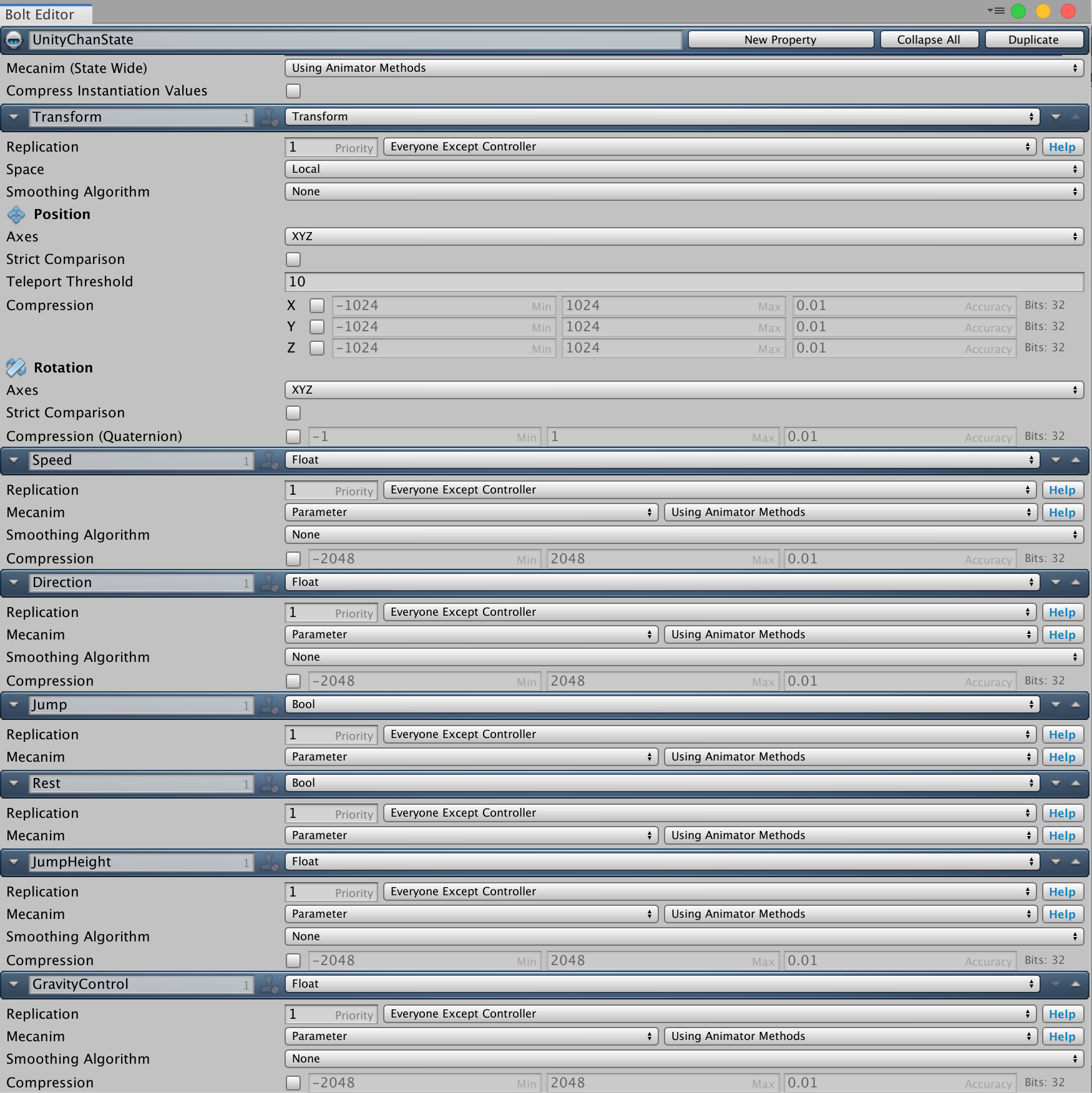This screenshot has width=1092, height=1093.
Task: Enable X axis position compression checkbox
Action: (317, 306)
